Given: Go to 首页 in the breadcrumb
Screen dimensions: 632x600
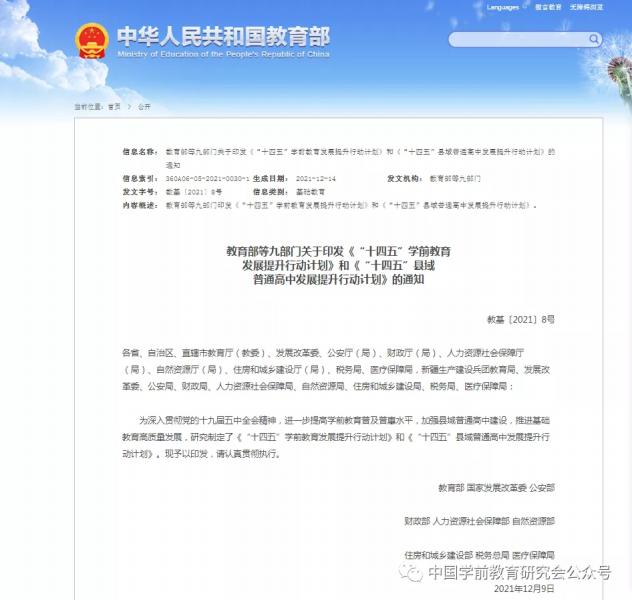Looking at the screenshot, I should click(x=114, y=106).
